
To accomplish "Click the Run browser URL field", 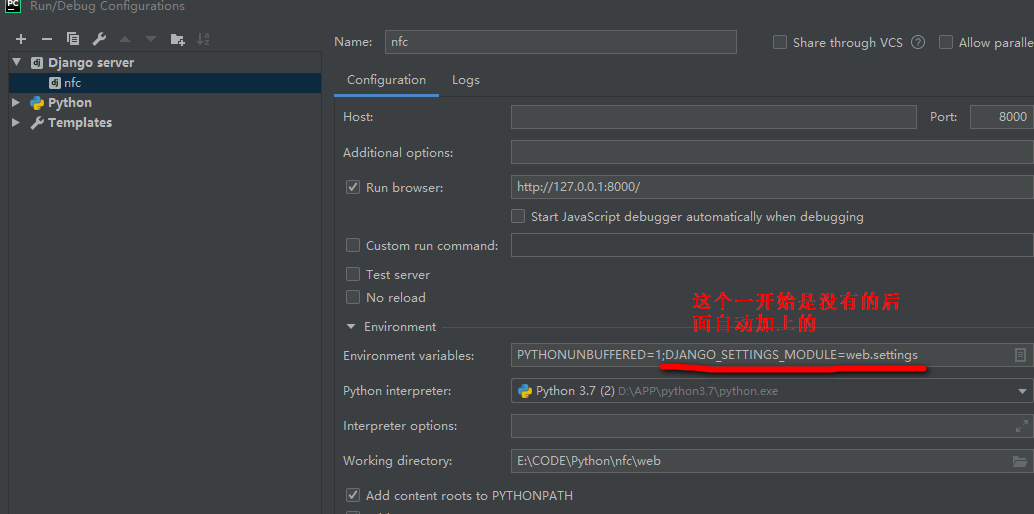I will click(772, 187).
